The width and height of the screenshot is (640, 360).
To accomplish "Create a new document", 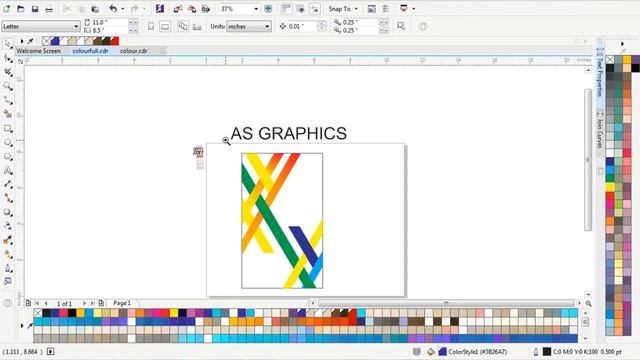I will [x=7, y=9].
